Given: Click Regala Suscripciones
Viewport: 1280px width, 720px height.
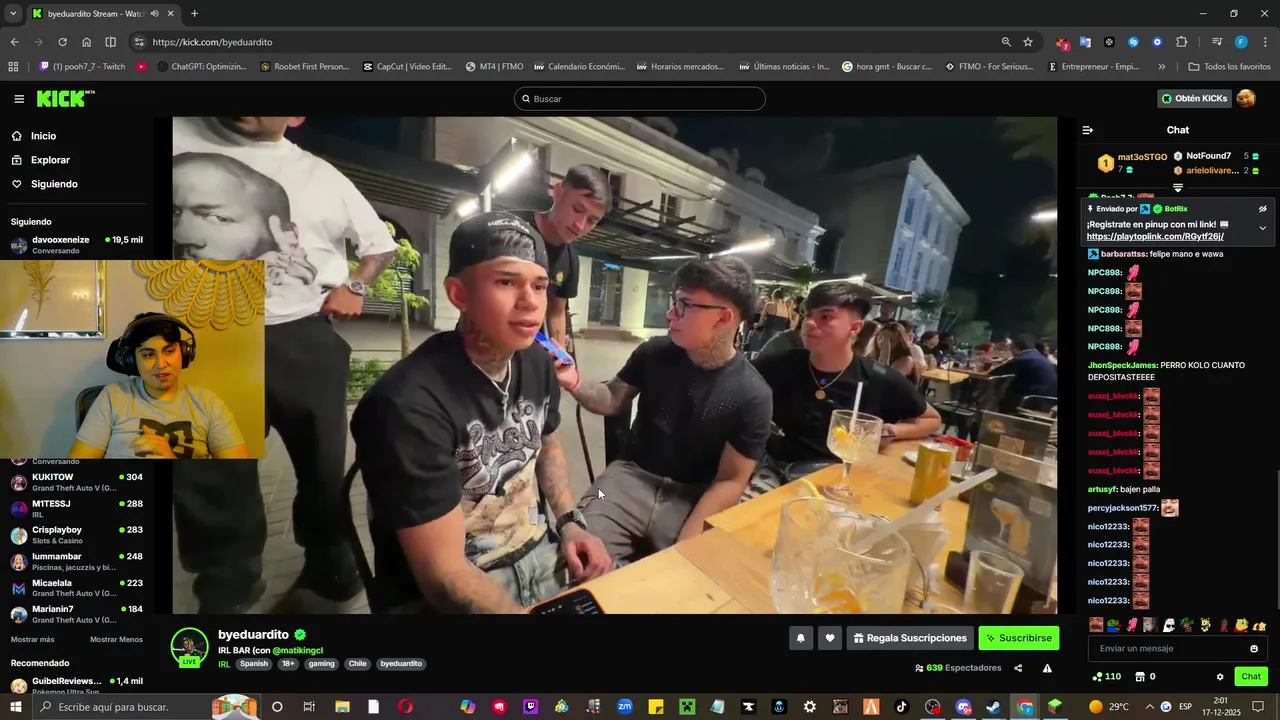Looking at the screenshot, I should point(910,638).
